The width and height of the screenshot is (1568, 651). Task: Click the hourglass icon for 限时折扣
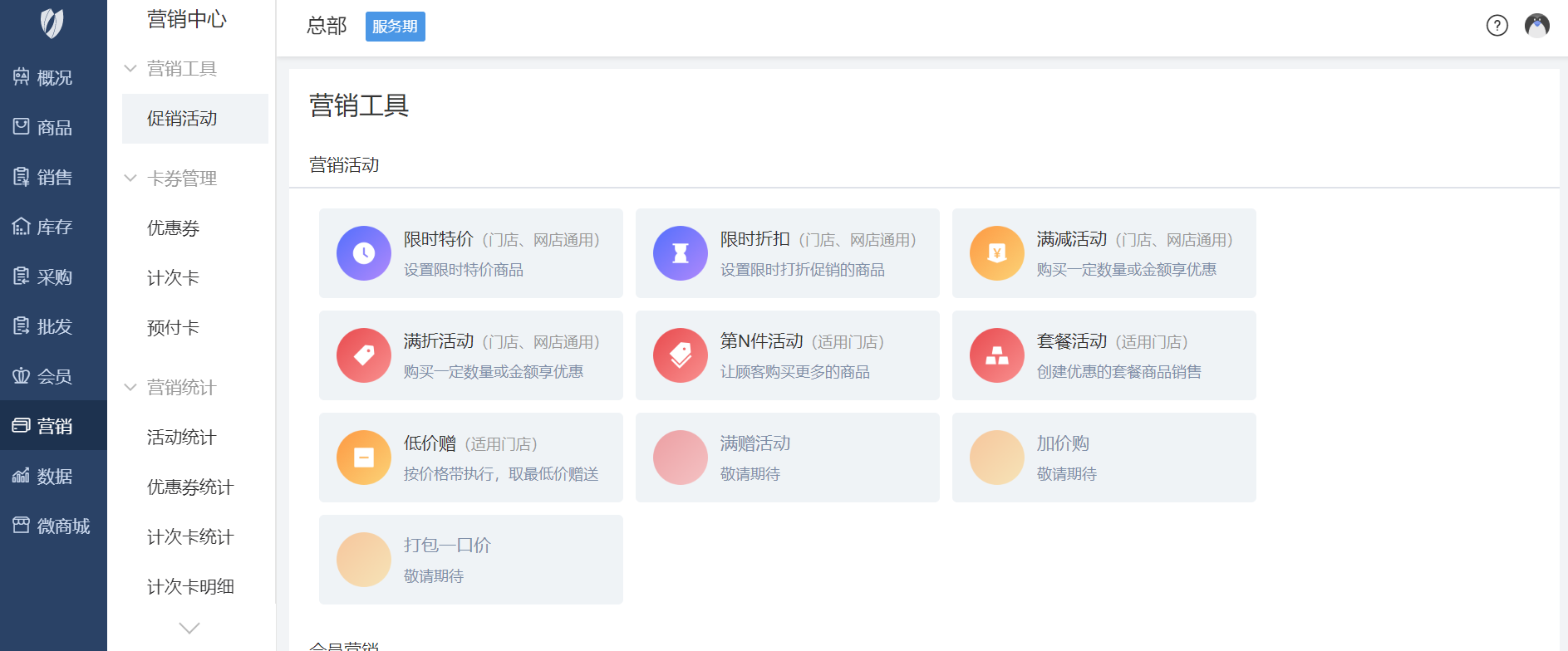click(x=680, y=253)
